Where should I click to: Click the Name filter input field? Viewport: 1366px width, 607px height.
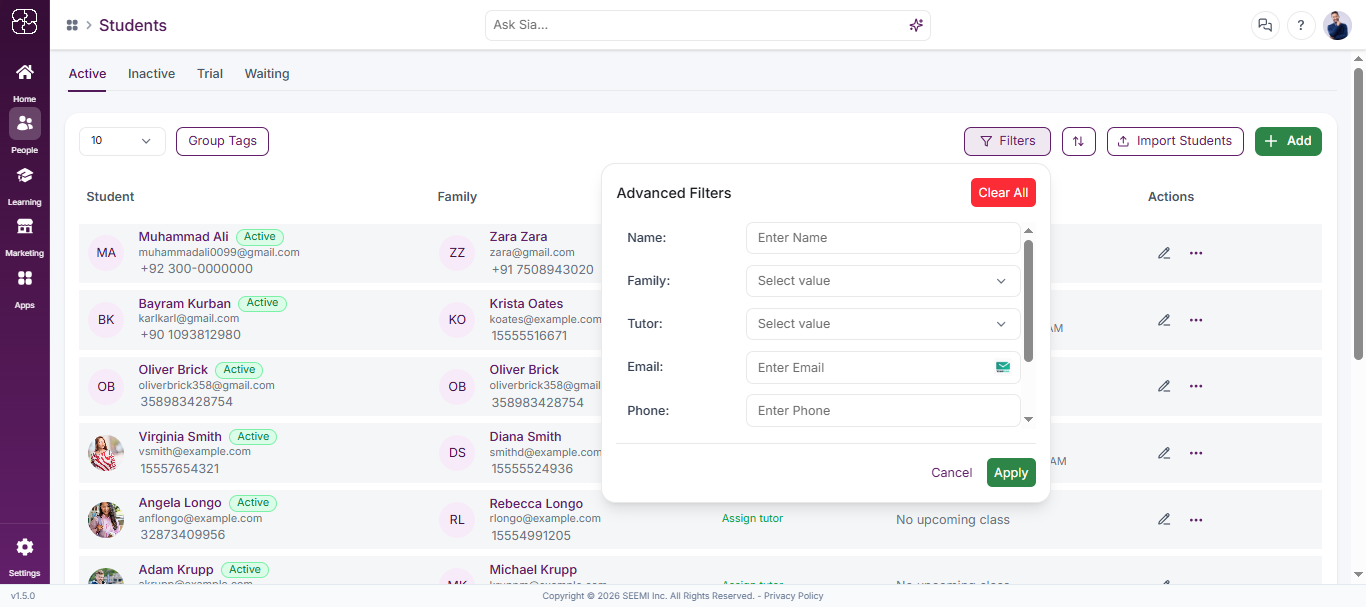(x=883, y=238)
